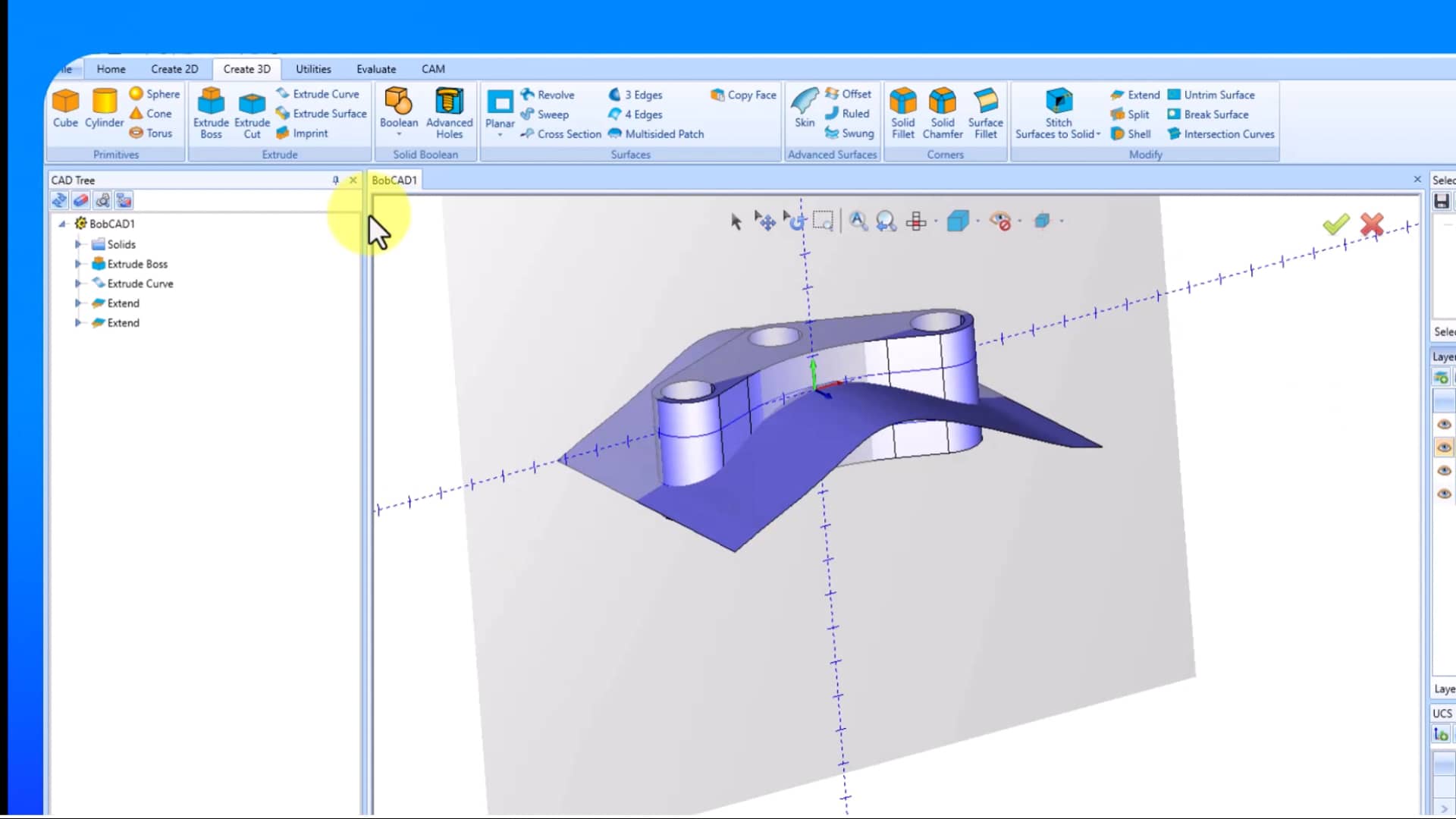This screenshot has width=1456, height=819.
Task: Open the CAM ribbon tab
Action: [x=433, y=69]
